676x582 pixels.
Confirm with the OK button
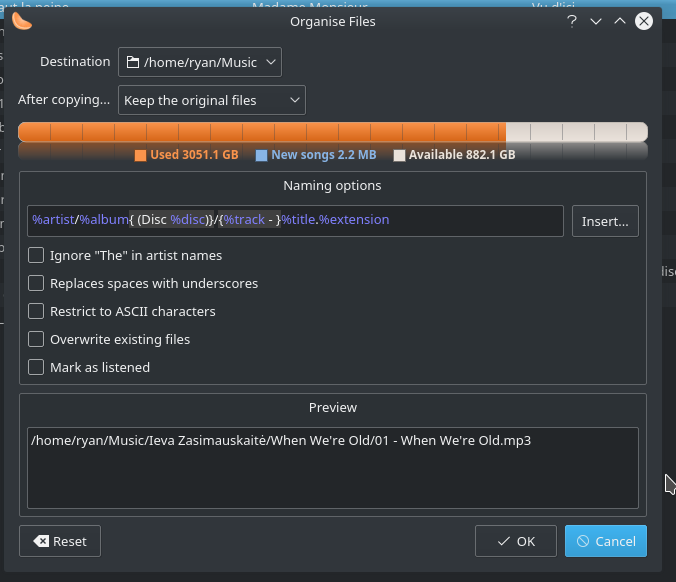click(x=516, y=541)
